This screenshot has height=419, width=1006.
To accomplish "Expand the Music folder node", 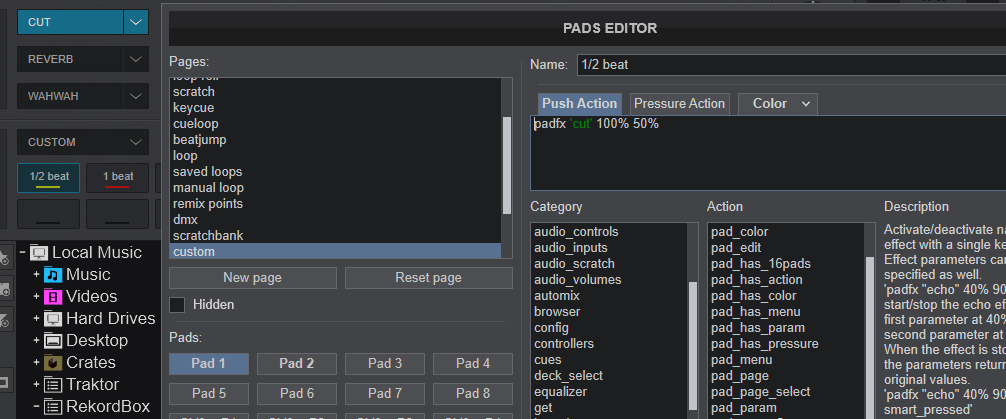I will (x=37, y=275).
